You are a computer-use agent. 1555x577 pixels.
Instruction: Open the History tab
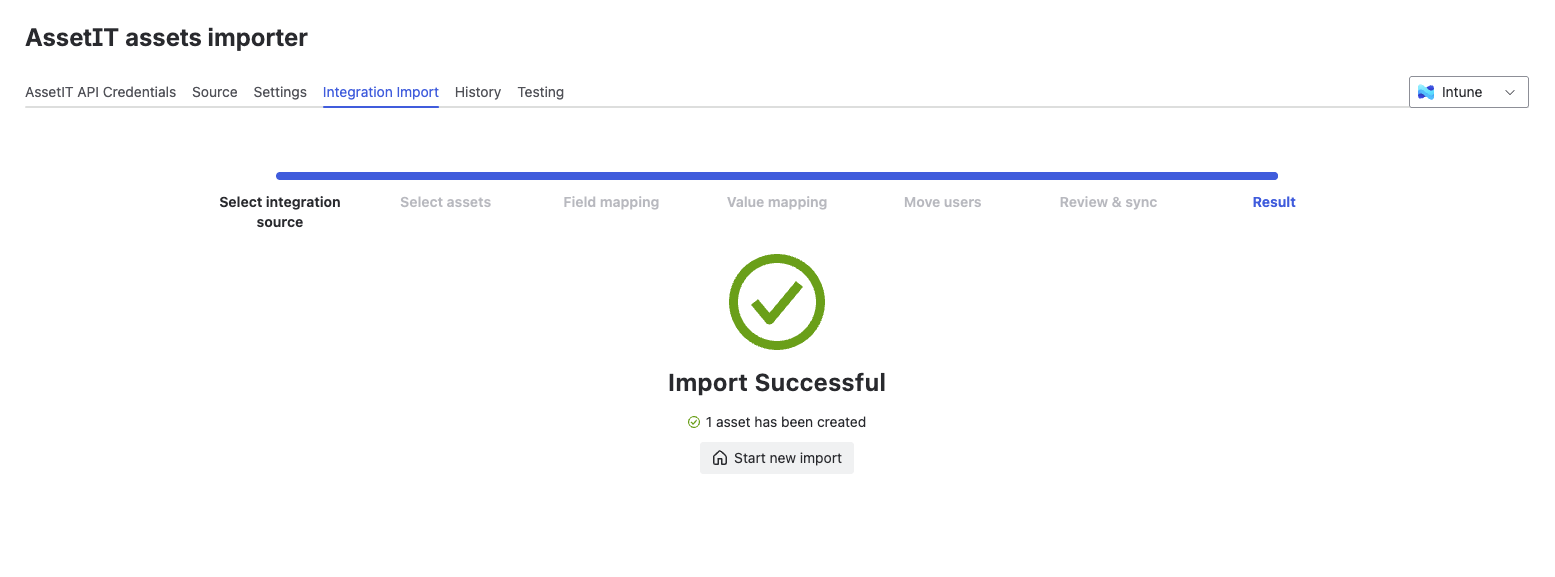pos(478,92)
